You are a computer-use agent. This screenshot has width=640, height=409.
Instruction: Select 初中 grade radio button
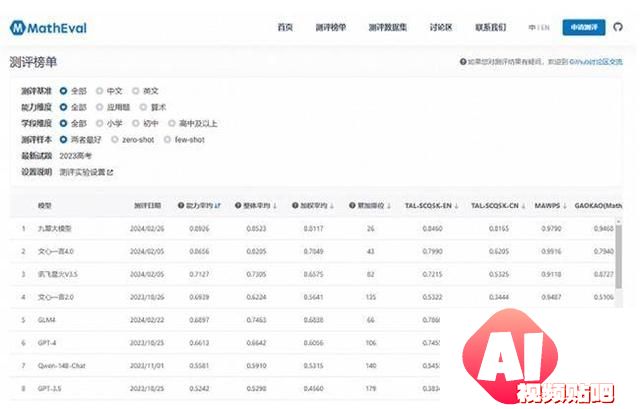[x=136, y=123]
